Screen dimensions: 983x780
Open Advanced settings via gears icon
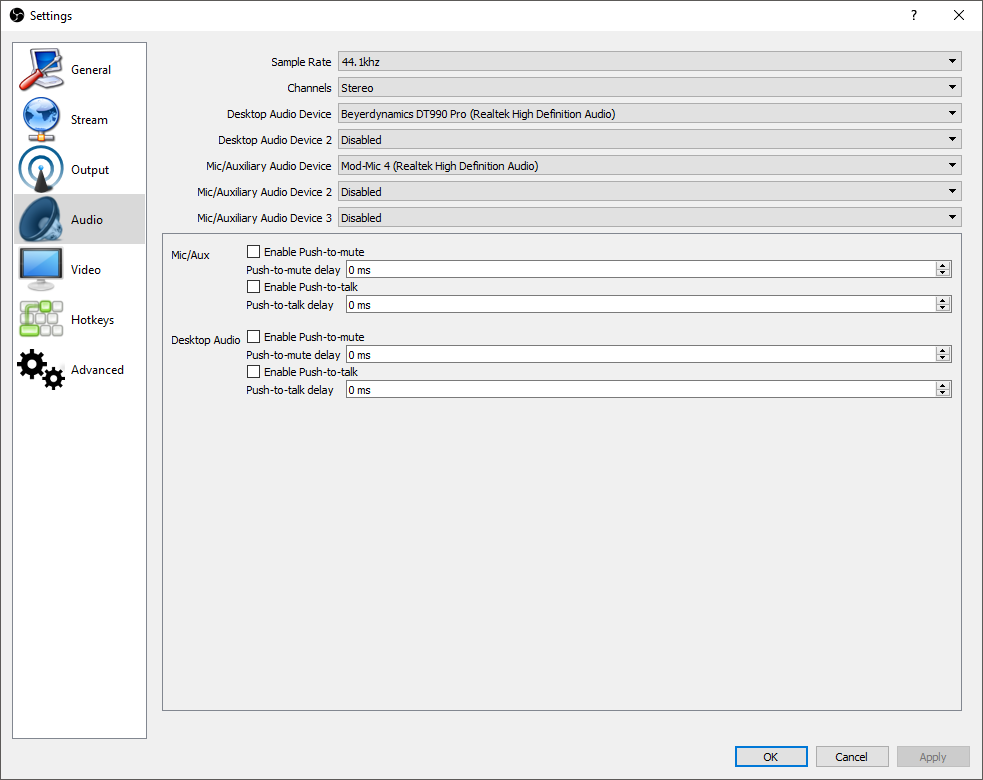point(41,369)
